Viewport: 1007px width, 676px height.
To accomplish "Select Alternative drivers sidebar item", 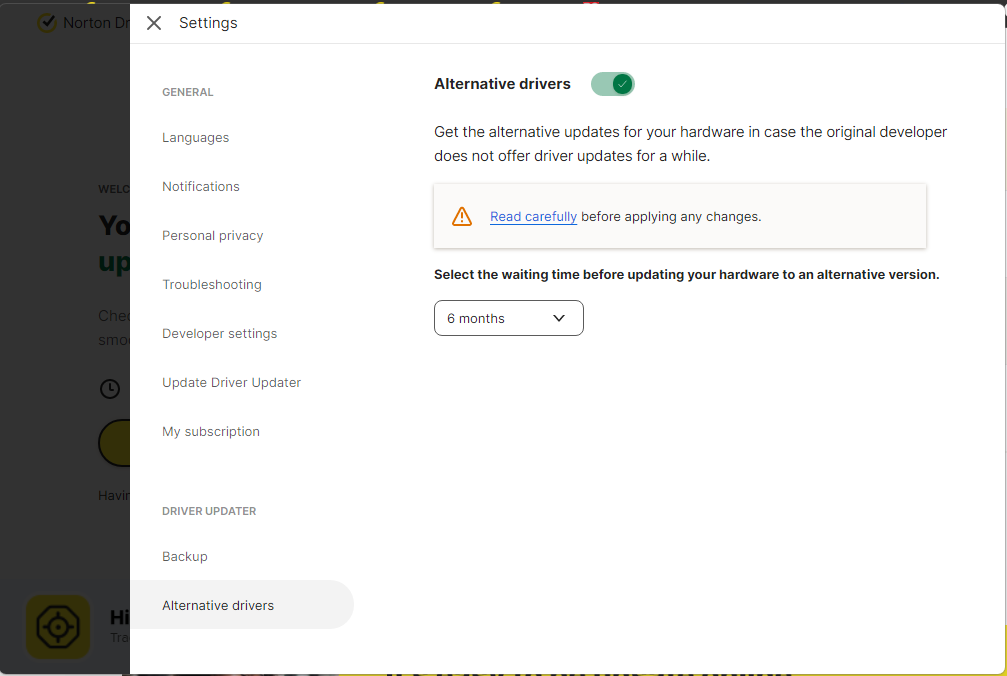I will [x=218, y=606].
